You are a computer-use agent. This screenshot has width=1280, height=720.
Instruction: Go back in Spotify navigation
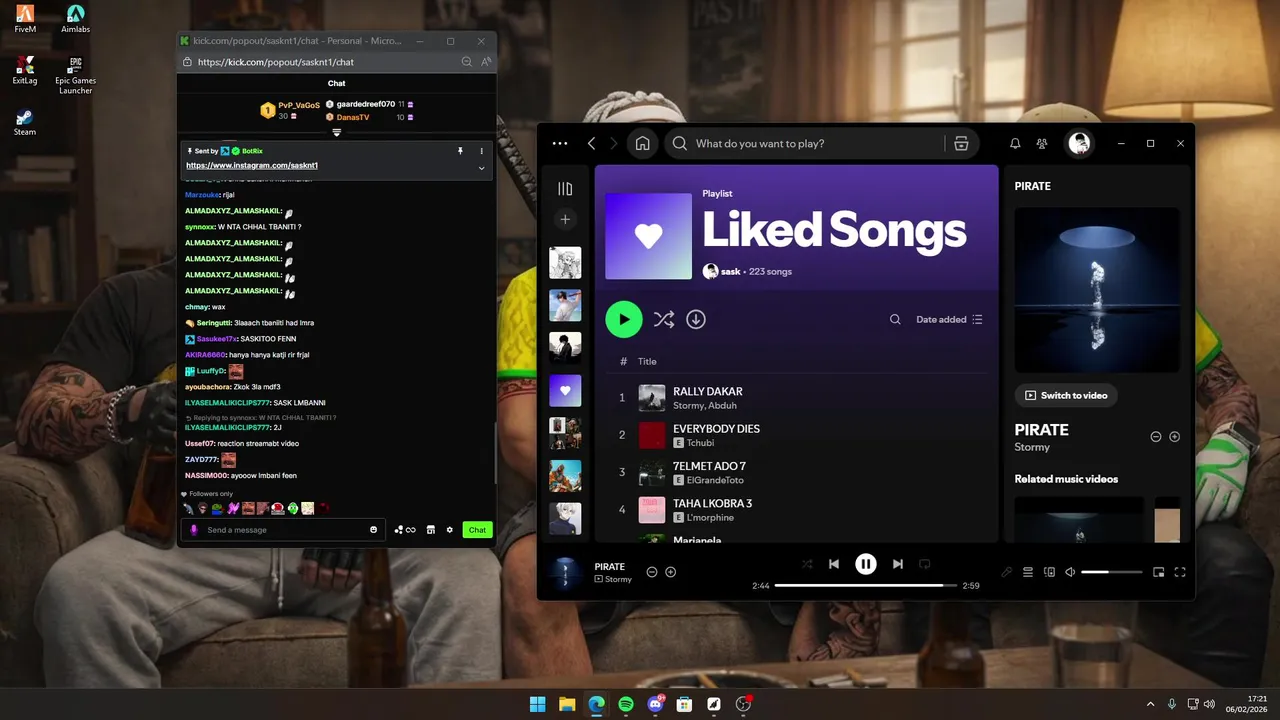coord(591,143)
